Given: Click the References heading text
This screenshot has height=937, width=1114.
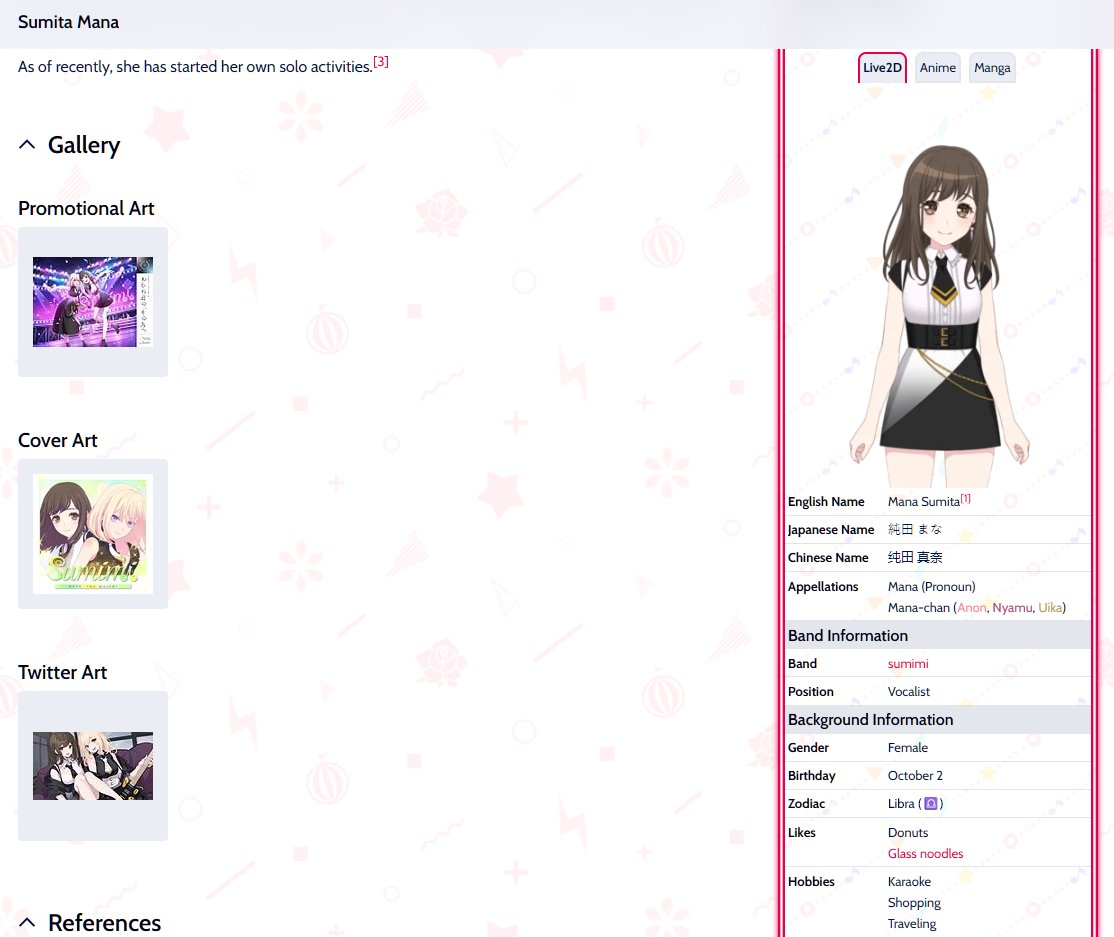Looking at the screenshot, I should (x=104, y=923).
